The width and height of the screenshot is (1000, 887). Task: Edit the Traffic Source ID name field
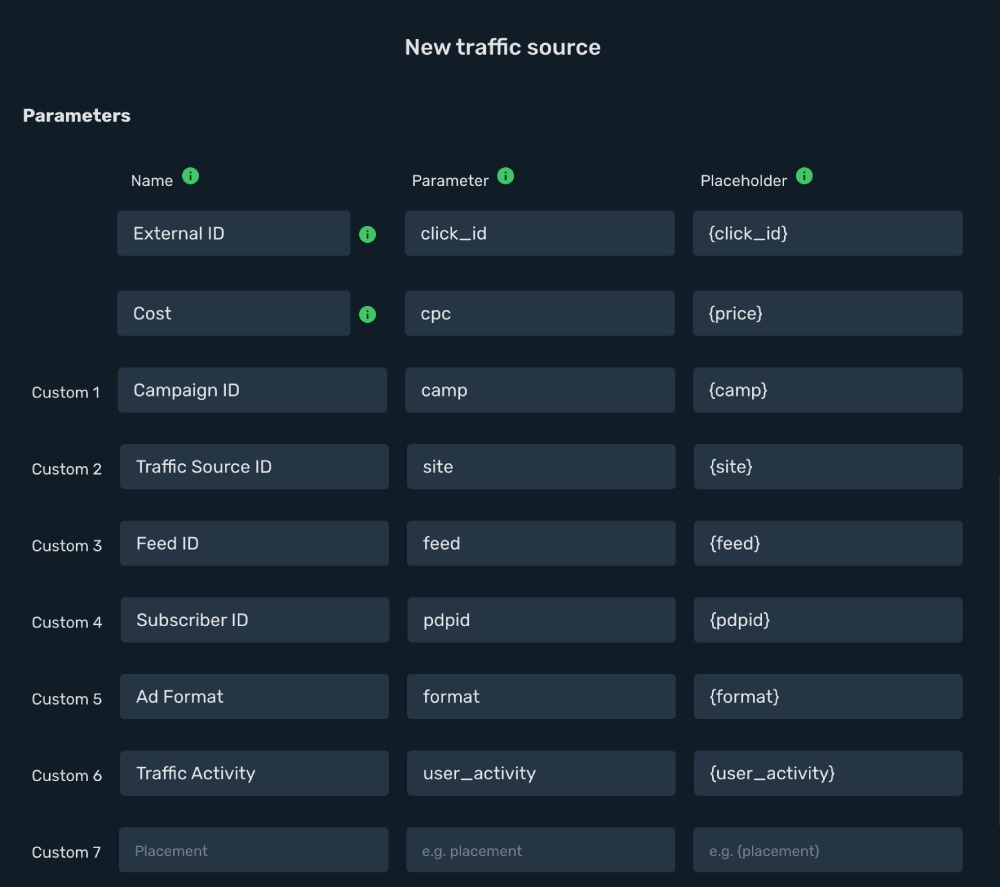click(x=254, y=467)
